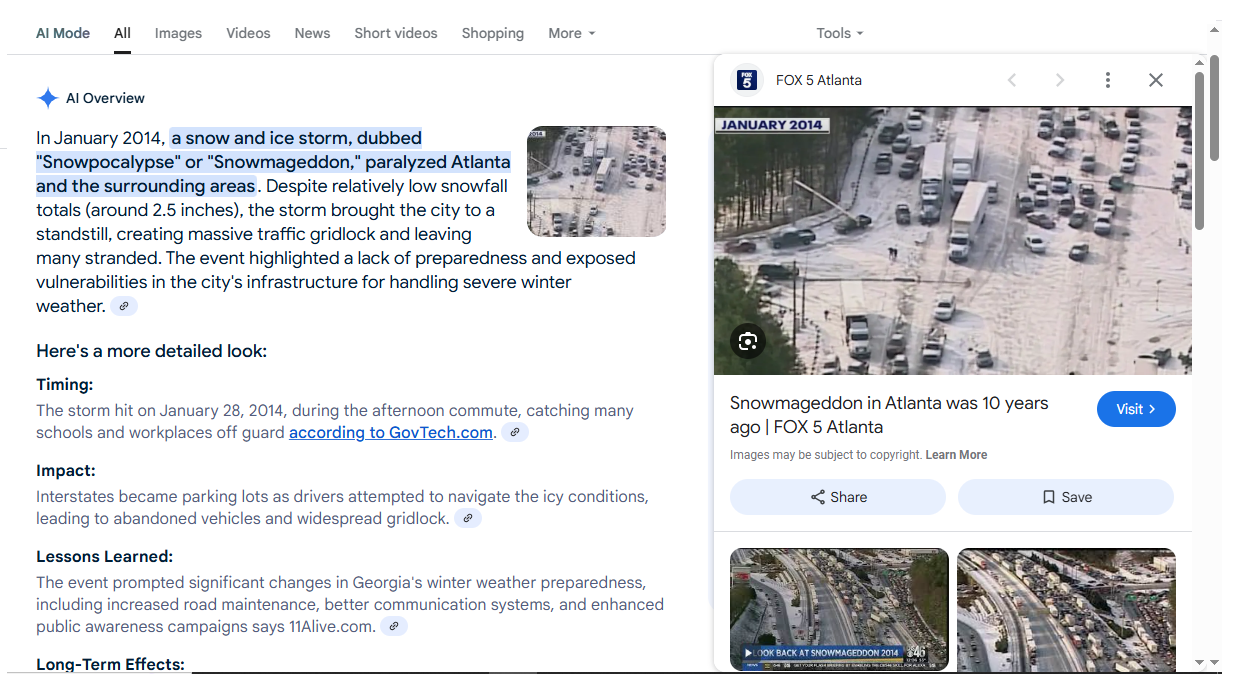The image size is (1240, 700).
Task: Switch to Shopping tab
Action: [493, 33]
